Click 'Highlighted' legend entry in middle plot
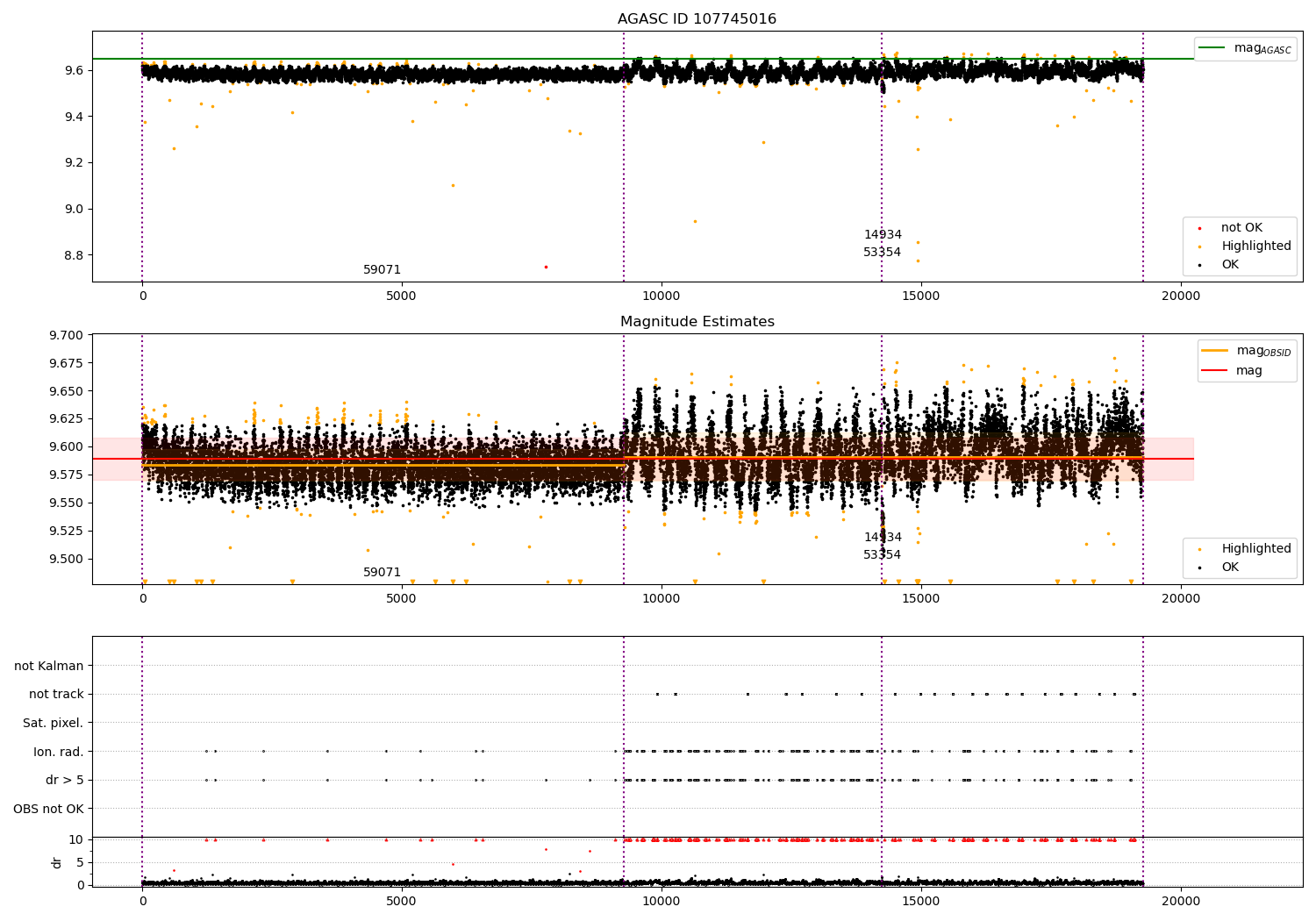The height and width of the screenshot is (921, 1316). [x=1255, y=549]
